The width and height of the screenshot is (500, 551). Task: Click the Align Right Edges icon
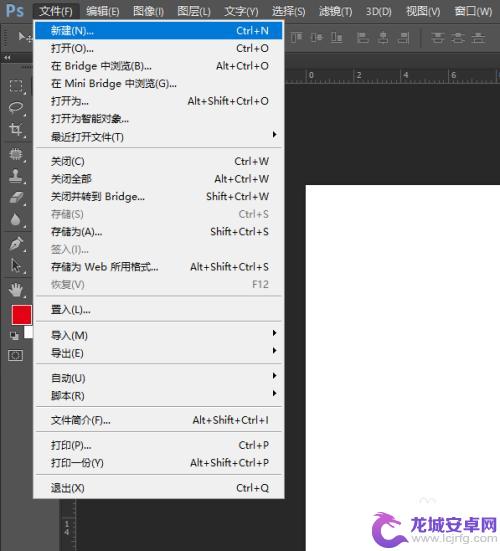[x=403, y=38]
